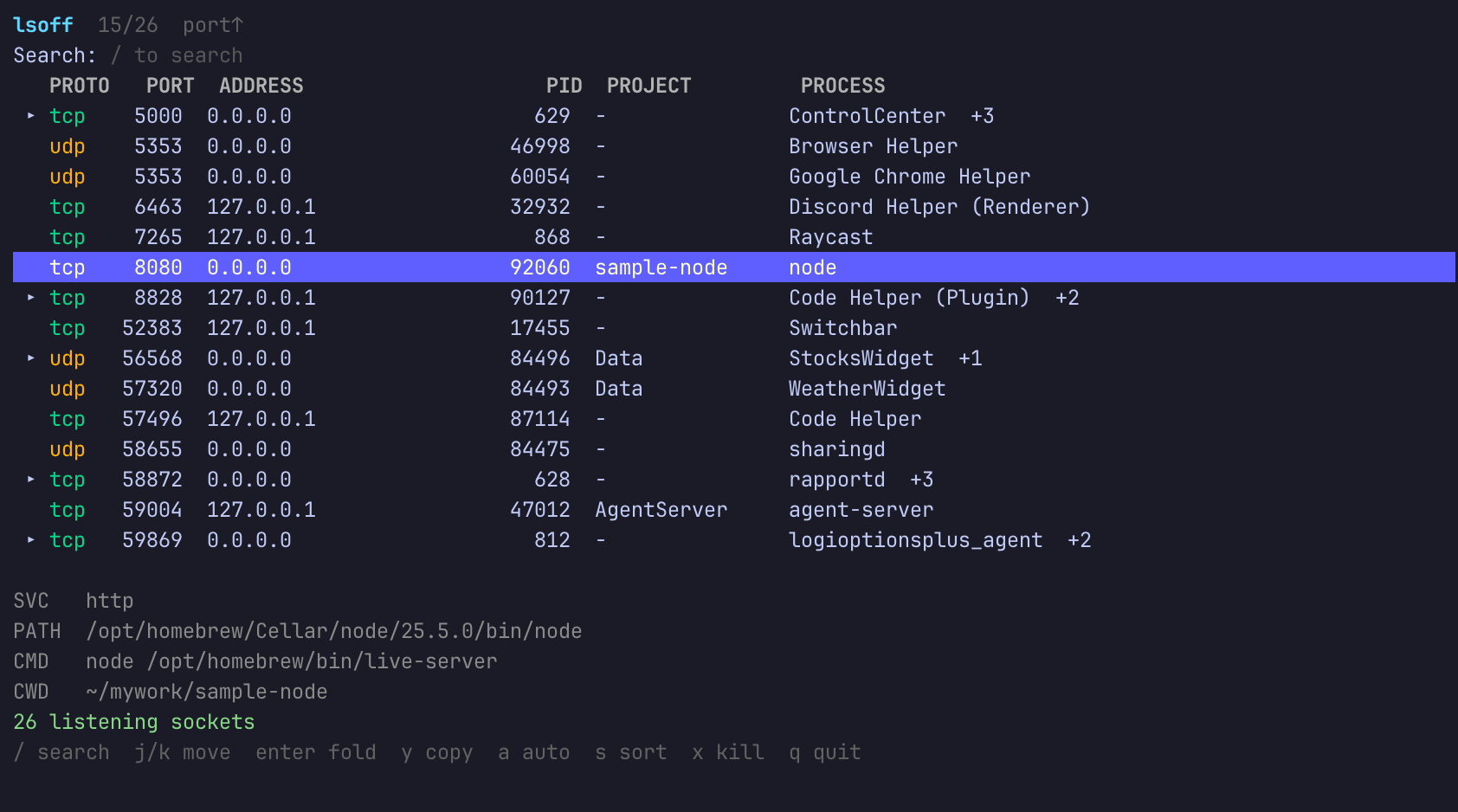Select the AgentServer agent-server row
This screenshot has width=1458, height=812.
(733, 510)
